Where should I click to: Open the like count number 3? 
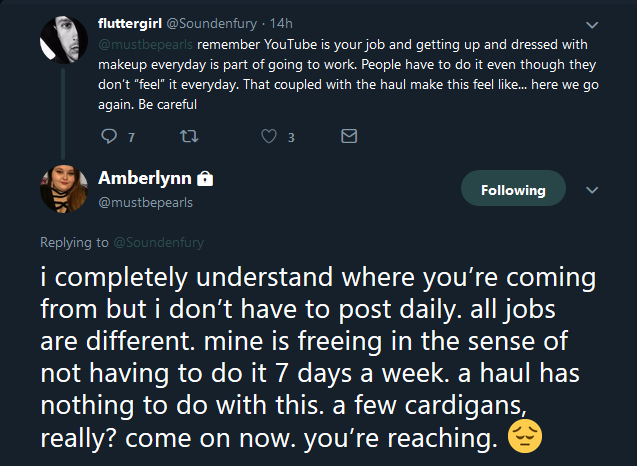pos(291,138)
